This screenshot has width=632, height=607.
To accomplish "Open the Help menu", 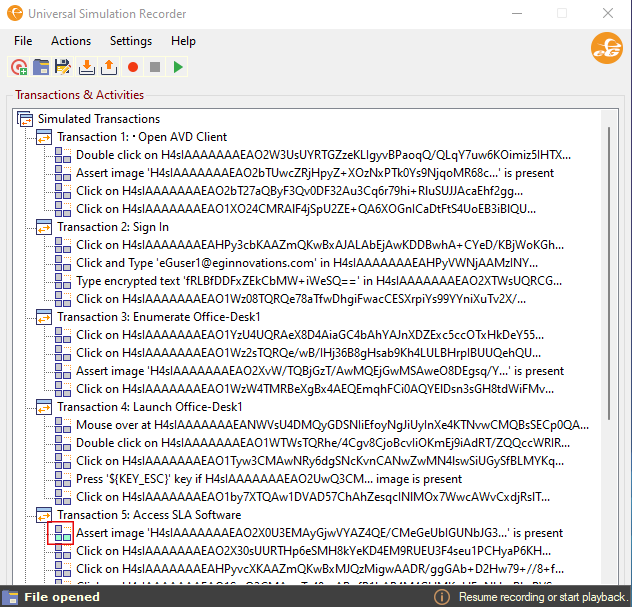I will [x=183, y=41].
